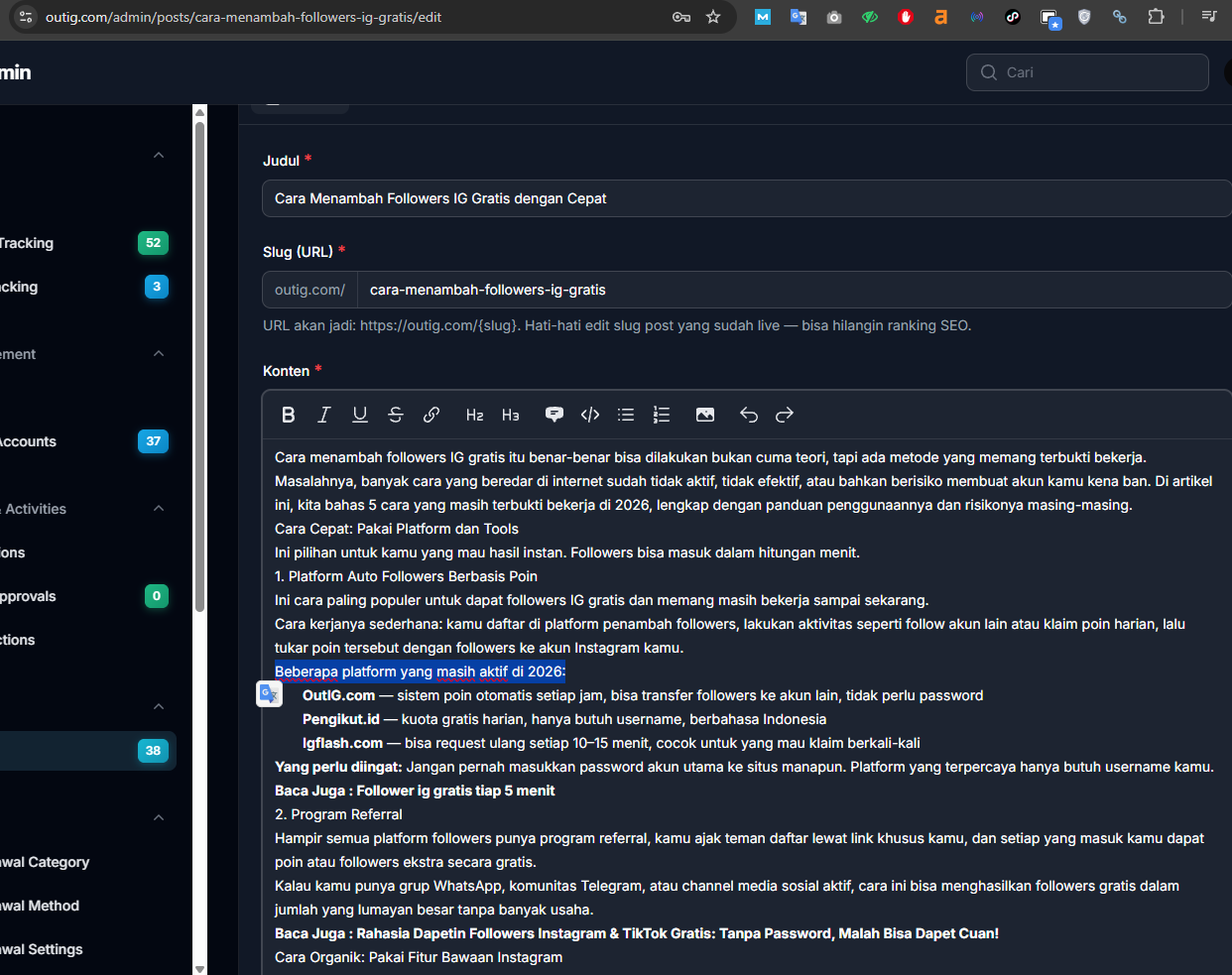Open the camera screenshot extension
This screenshot has height=975, width=1232.
(834, 17)
